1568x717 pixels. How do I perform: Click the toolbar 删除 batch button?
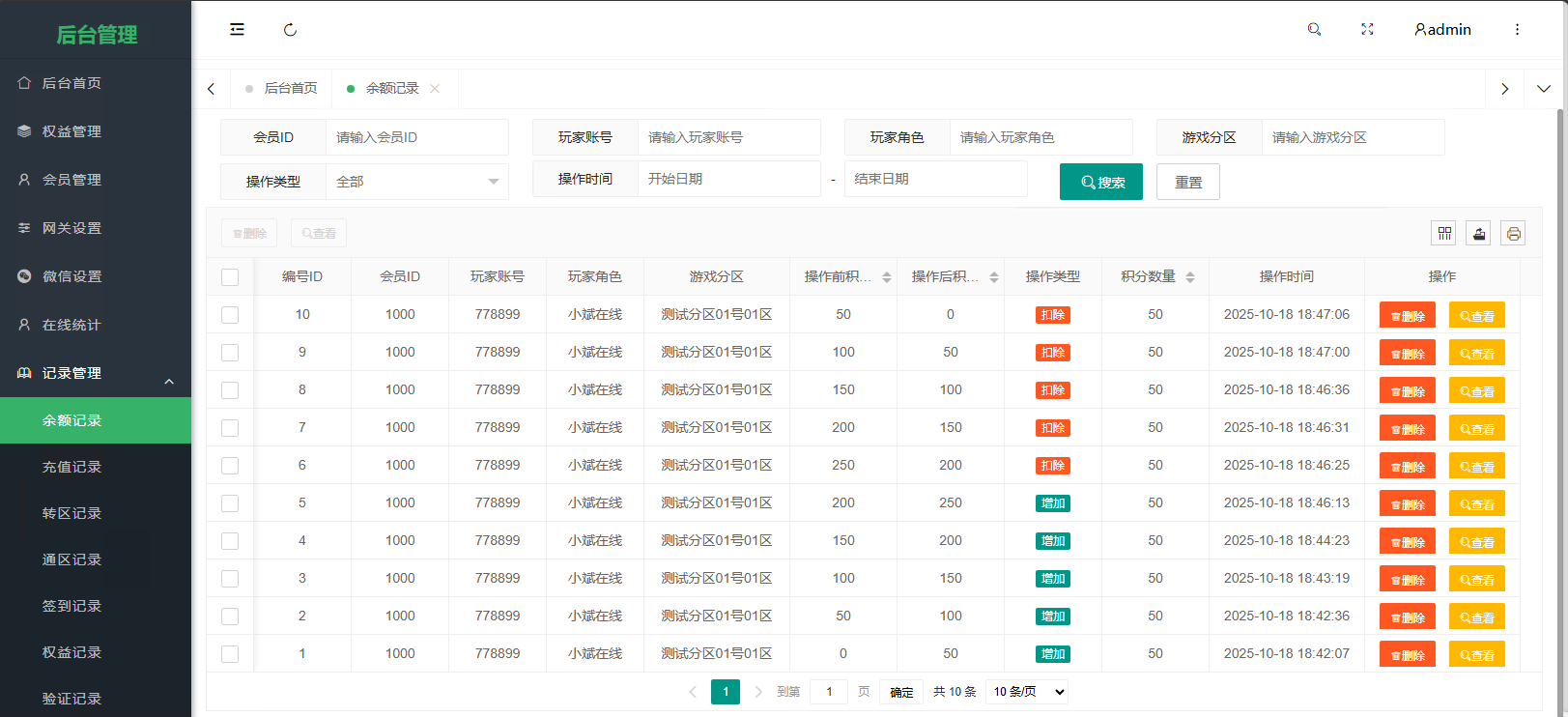[x=249, y=233]
